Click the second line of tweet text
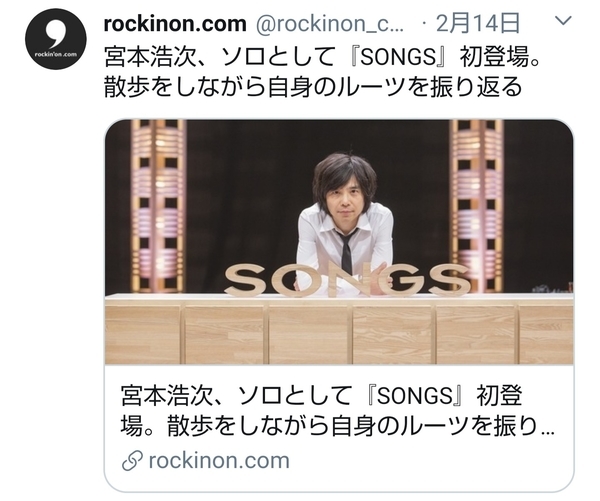The image size is (600, 501). (x=313, y=87)
